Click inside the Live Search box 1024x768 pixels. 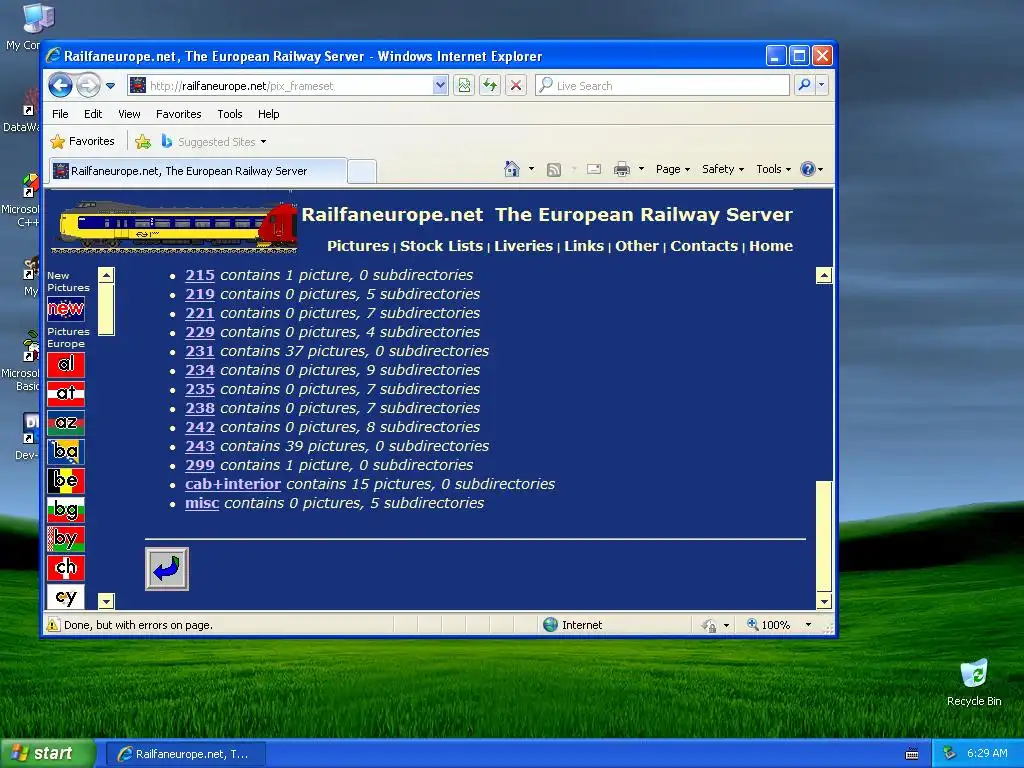(662, 86)
